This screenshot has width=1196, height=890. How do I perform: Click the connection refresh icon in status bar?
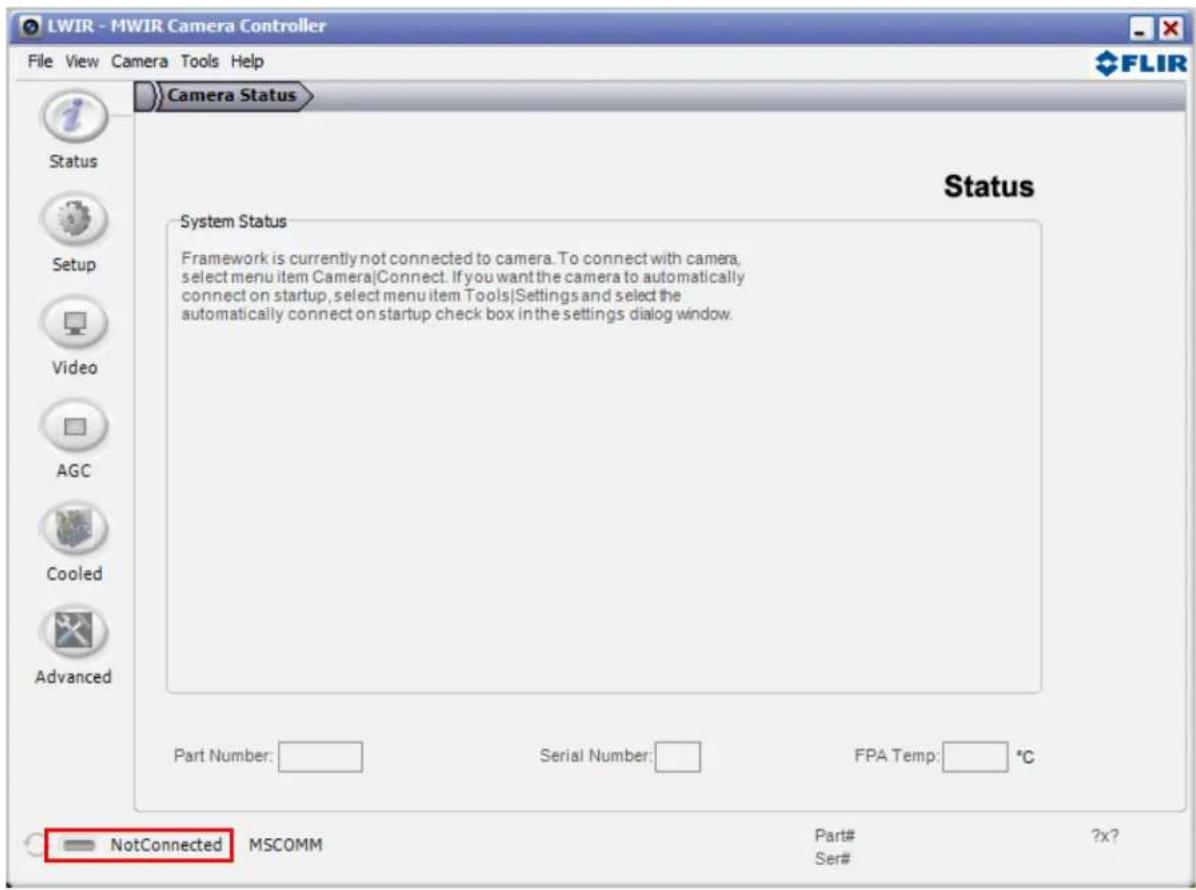pyautogui.click(x=34, y=845)
